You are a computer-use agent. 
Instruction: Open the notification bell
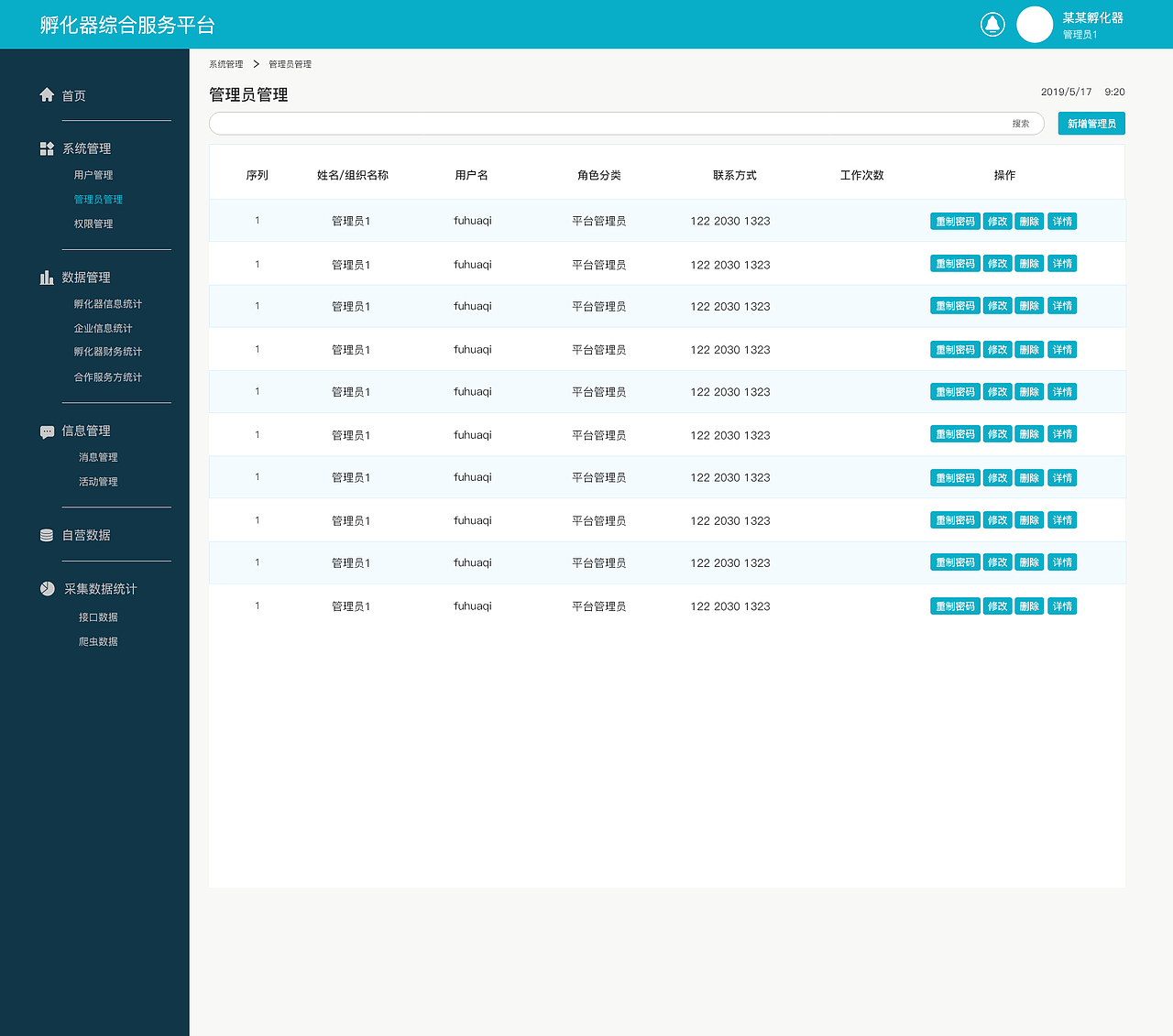[x=992, y=25]
